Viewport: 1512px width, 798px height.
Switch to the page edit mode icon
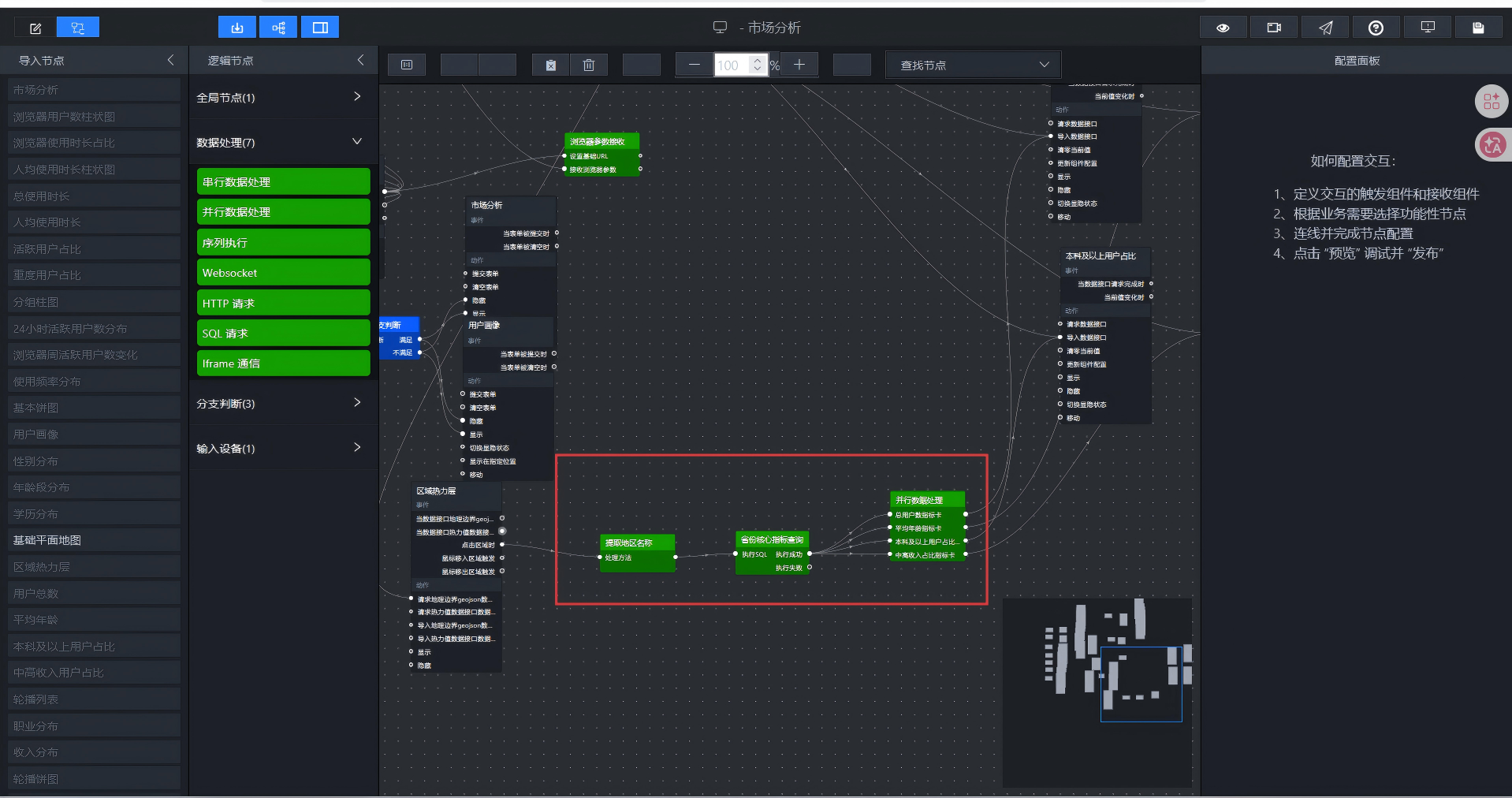pos(35,28)
